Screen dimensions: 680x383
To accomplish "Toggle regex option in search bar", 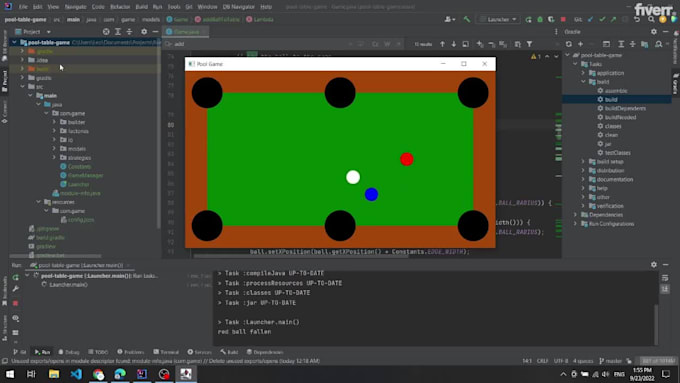I will point(398,44).
